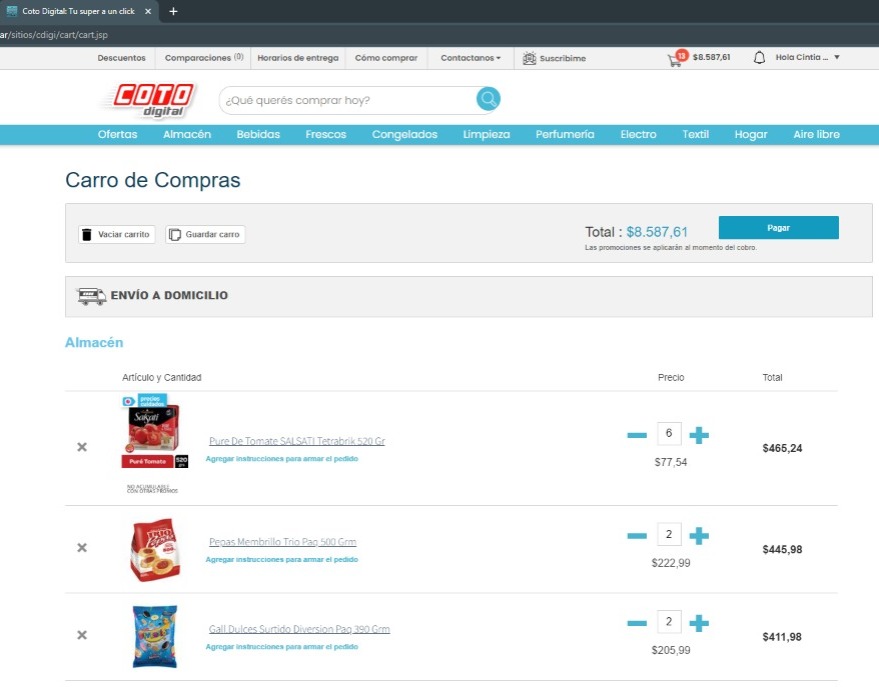This screenshot has height=687, width=879.
Task: Focus the product search field
Action: 348,100
